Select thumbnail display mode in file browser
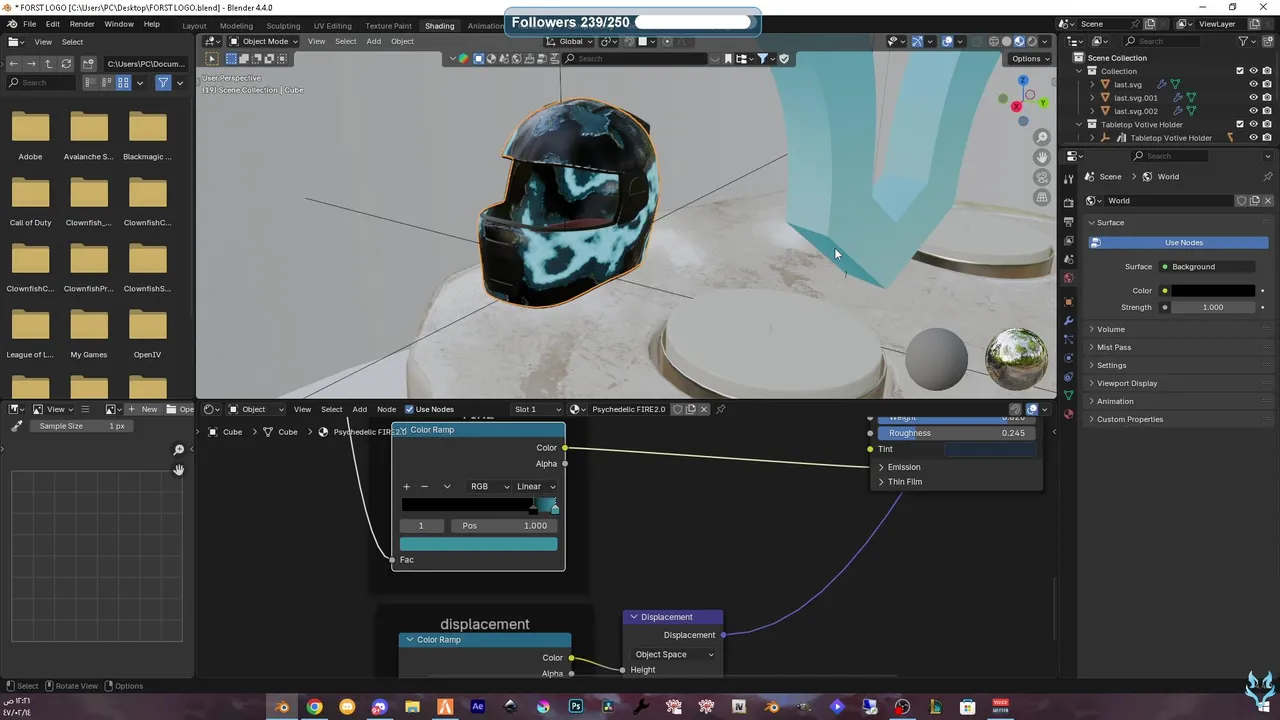 pos(123,83)
